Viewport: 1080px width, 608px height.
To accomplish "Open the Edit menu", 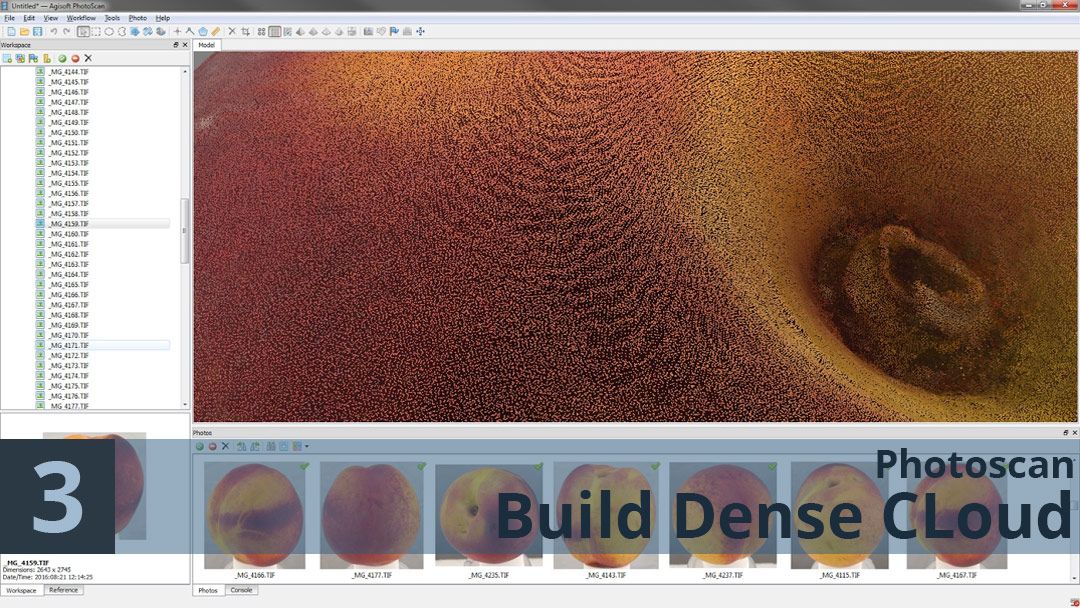I will (x=29, y=18).
